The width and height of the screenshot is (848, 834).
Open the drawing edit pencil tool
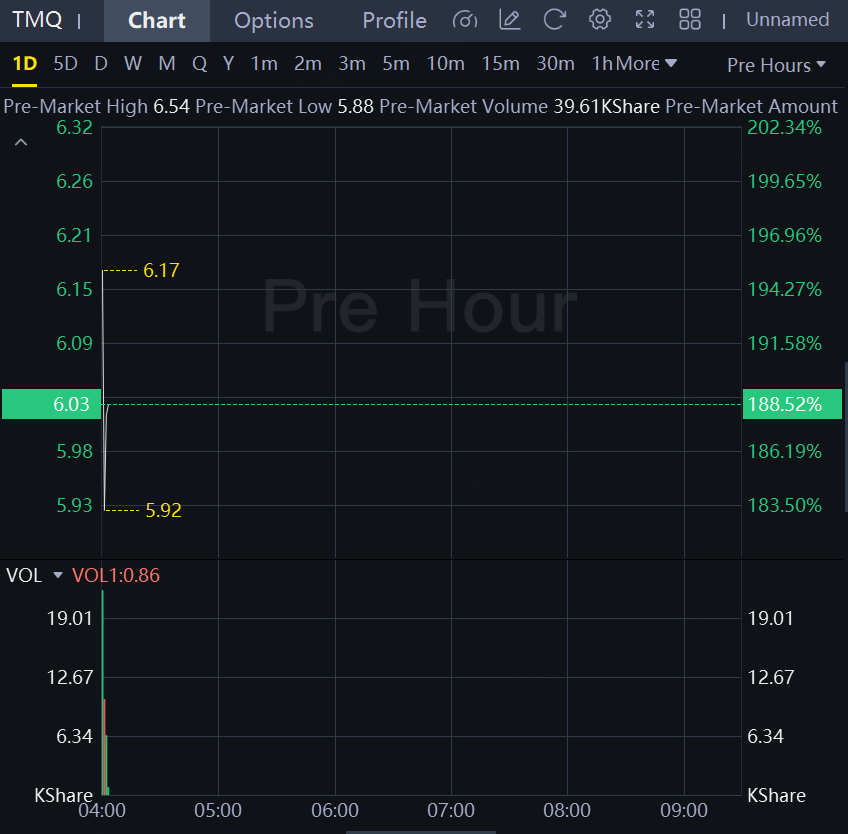(509, 20)
